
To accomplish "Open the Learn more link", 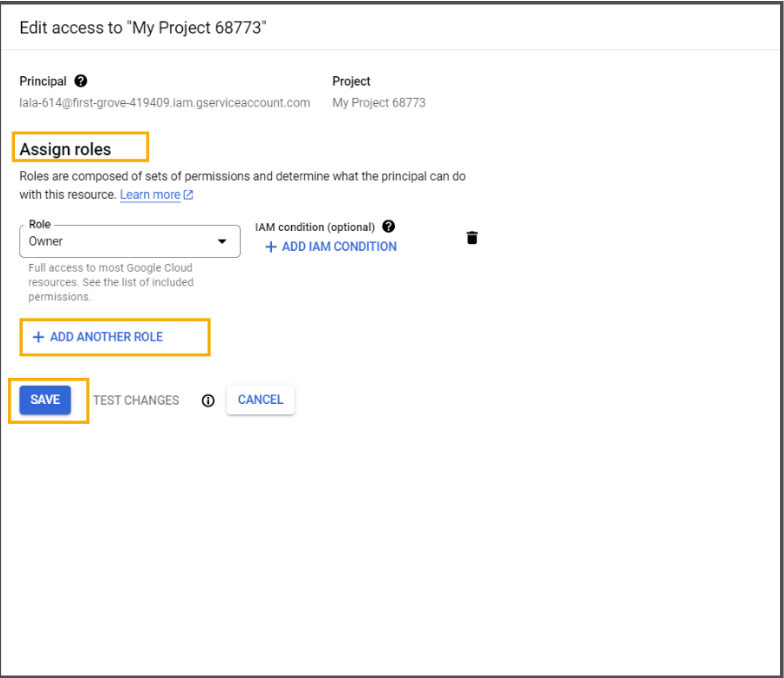I will pyautogui.click(x=150, y=194).
